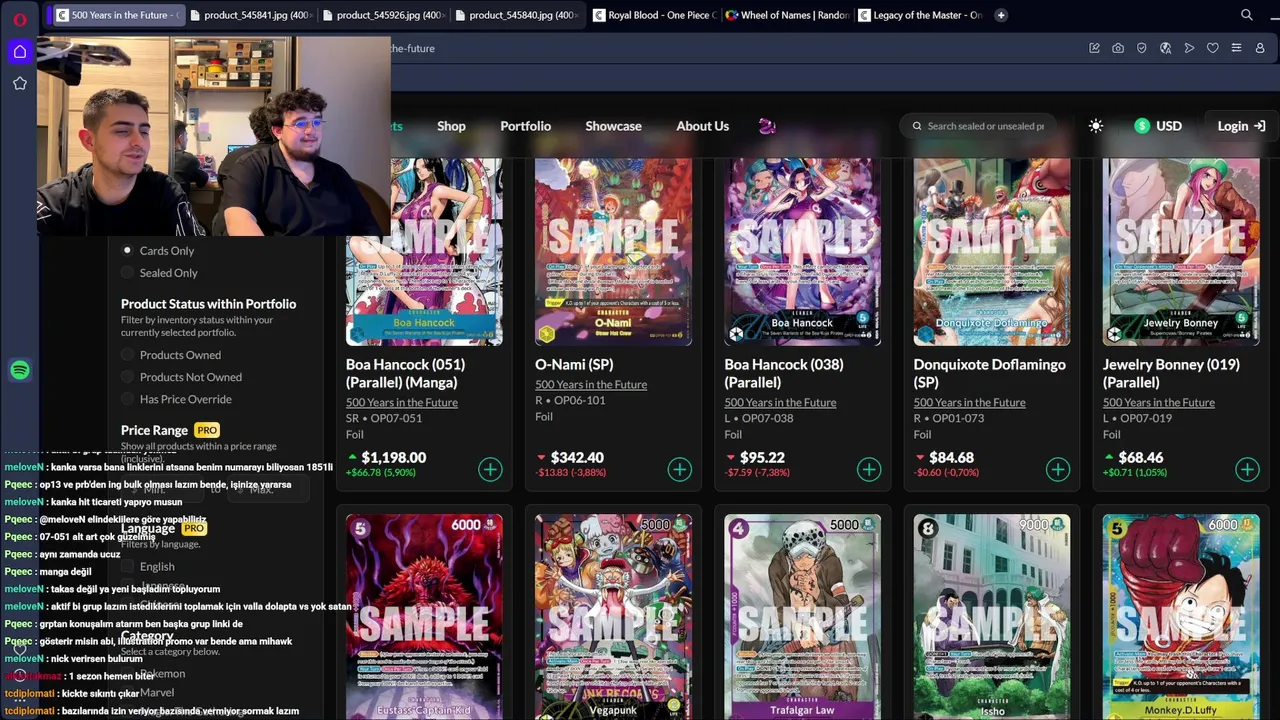Open the Monkey.D.Luffy card image

coord(1181,616)
